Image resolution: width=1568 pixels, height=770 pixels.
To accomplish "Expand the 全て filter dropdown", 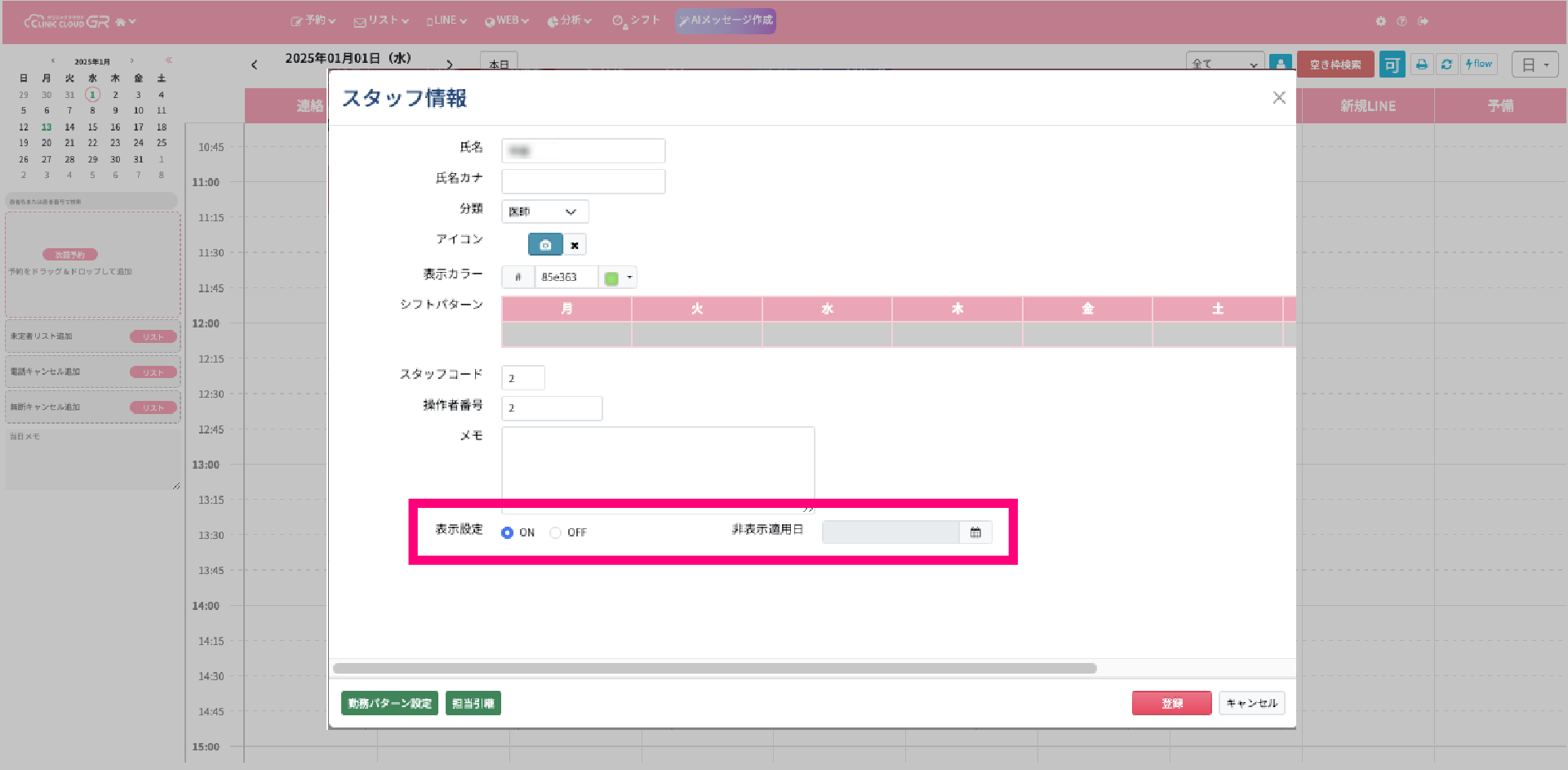I will tap(1224, 64).
